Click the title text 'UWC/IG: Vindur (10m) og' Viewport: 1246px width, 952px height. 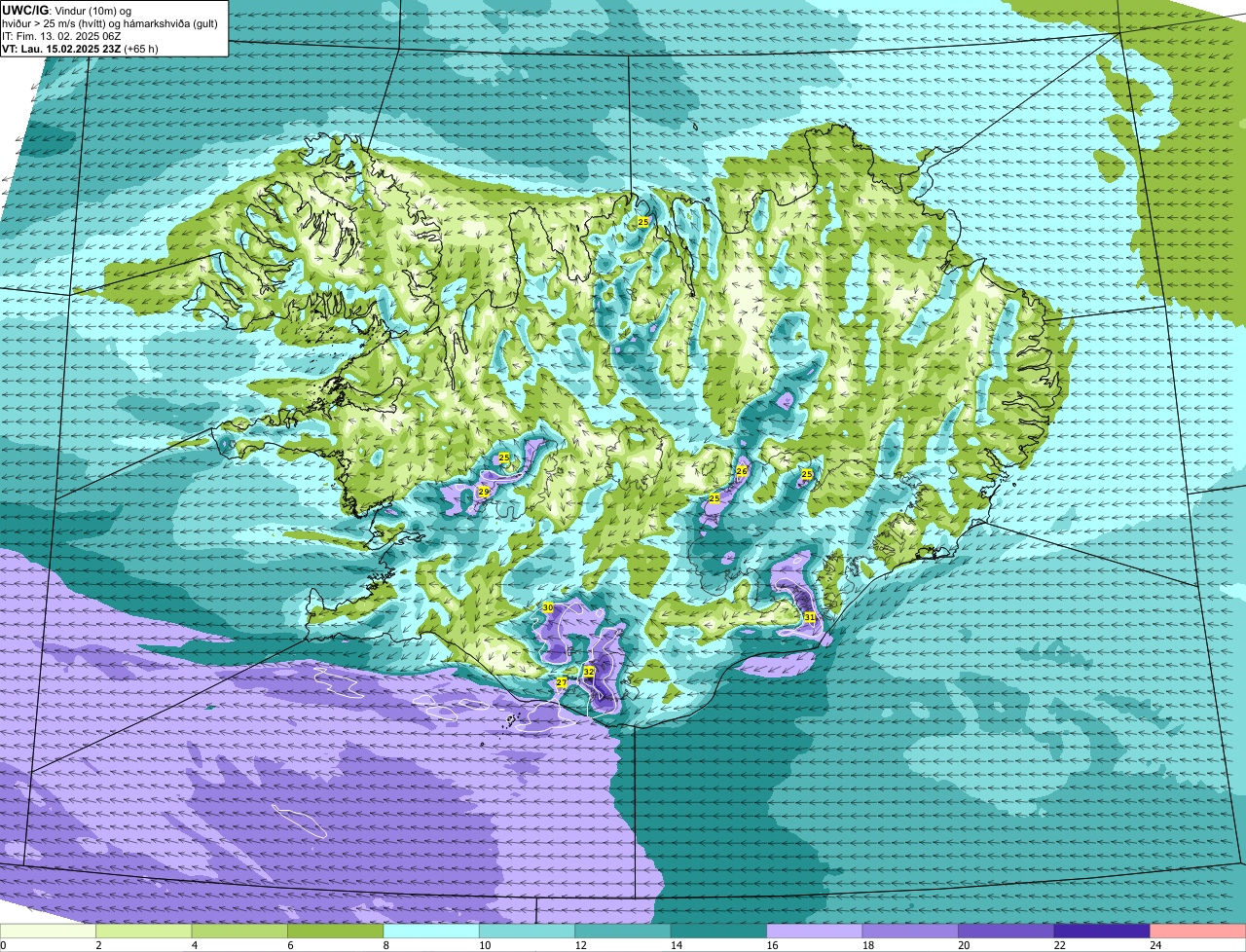click(x=67, y=10)
